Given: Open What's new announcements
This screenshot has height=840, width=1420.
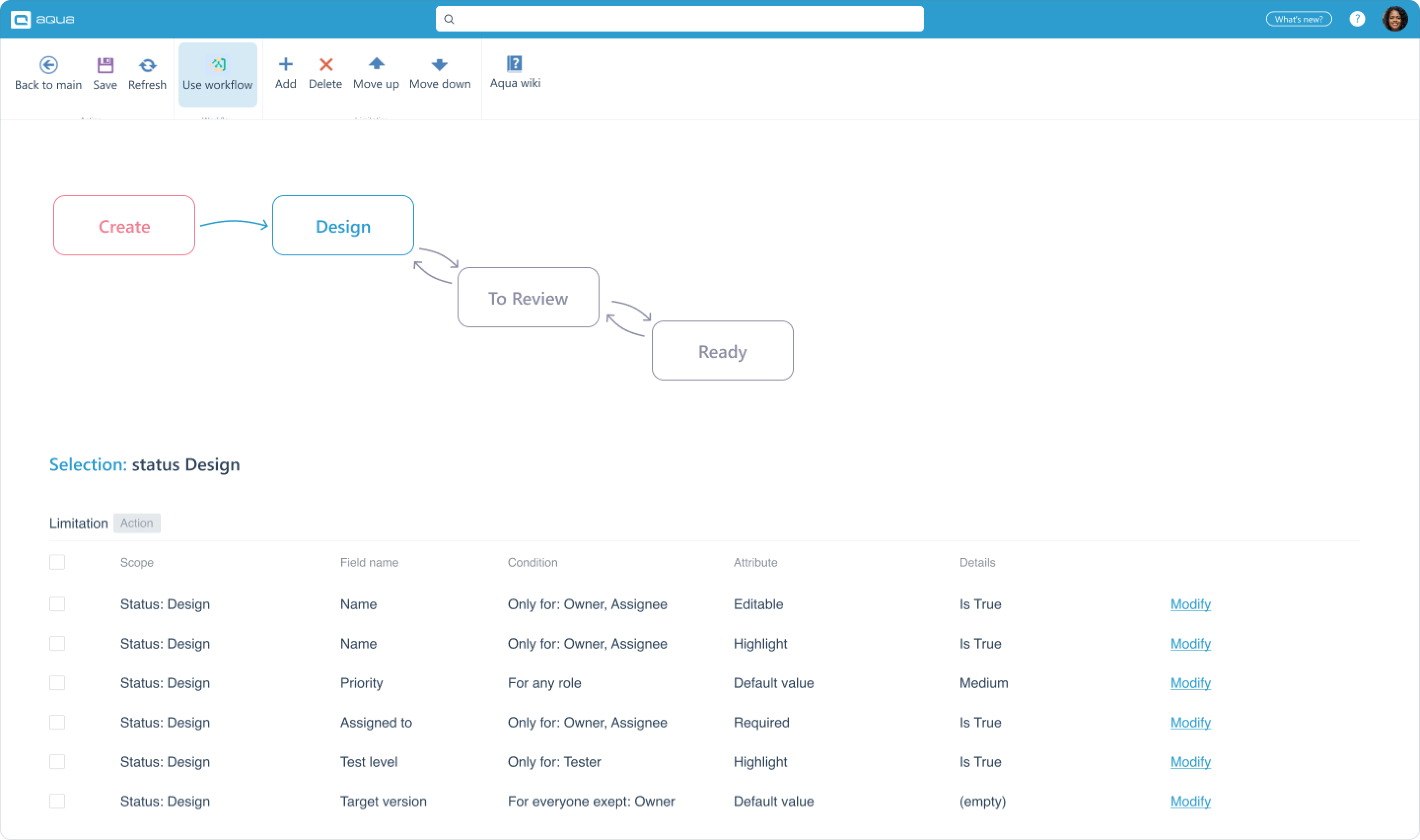Looking at the screenshot, I should tap(1298, 19).
